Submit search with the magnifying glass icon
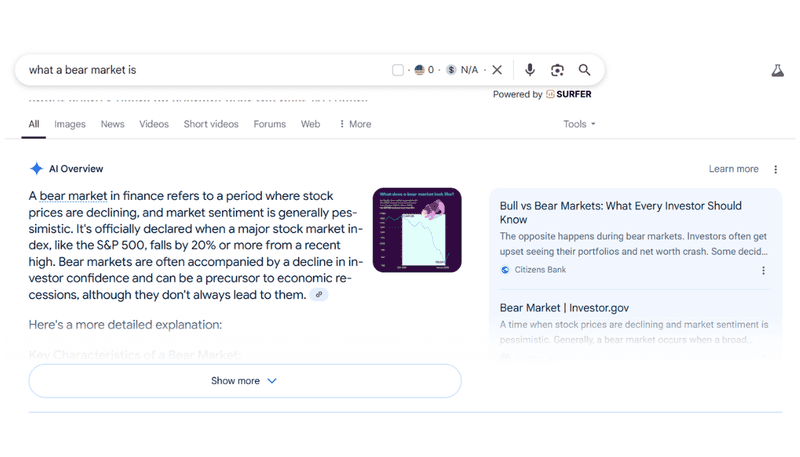The height and width of the screenshot is (457, 800). 584,70
